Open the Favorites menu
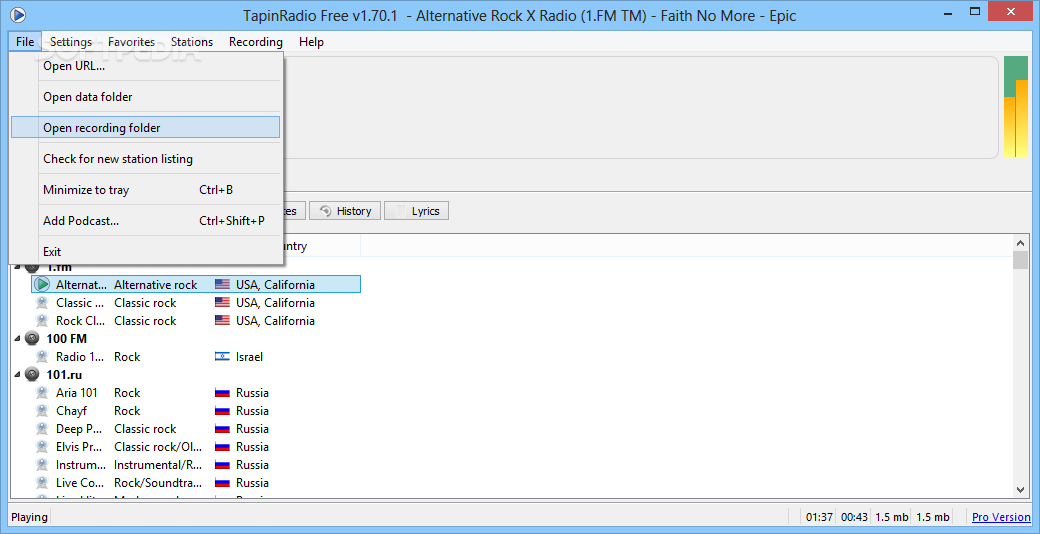This screenshot has height=534, width=1040. tap(131, 42)
